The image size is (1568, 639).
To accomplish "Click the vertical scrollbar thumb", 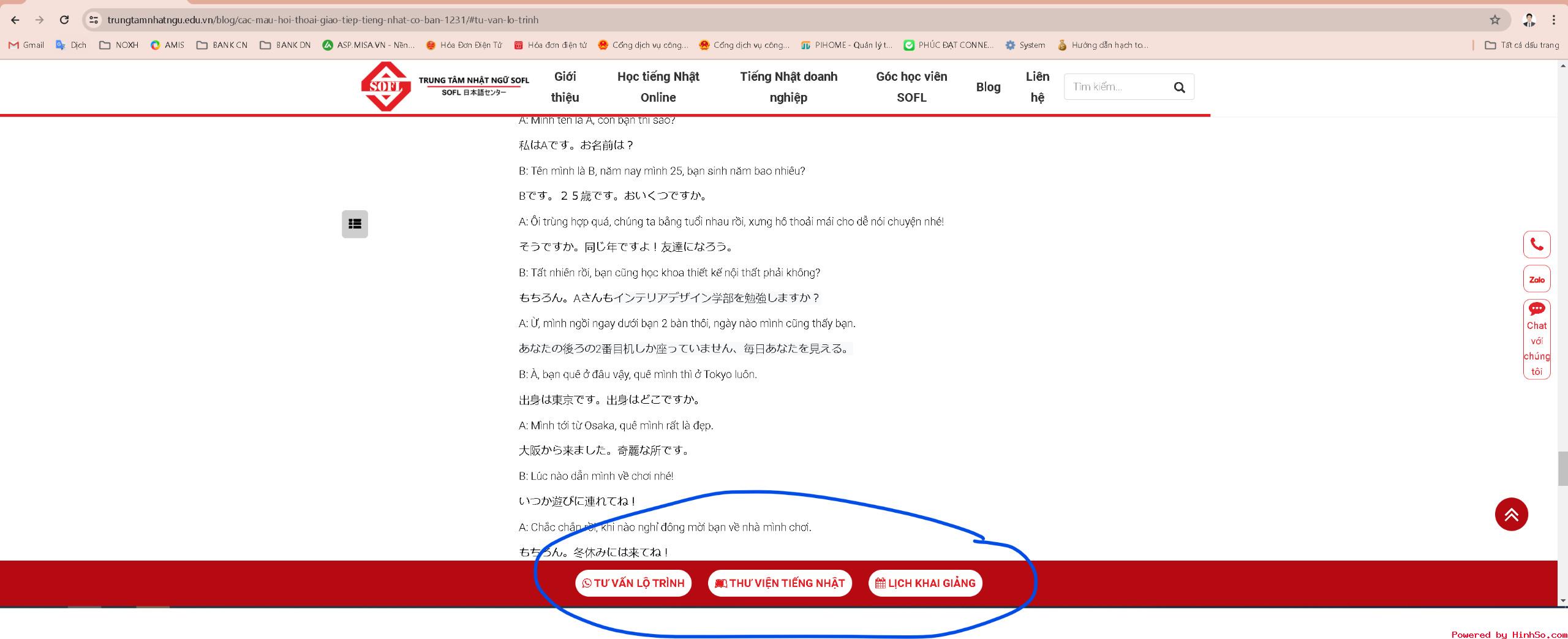I will (x=1562, y=468).
